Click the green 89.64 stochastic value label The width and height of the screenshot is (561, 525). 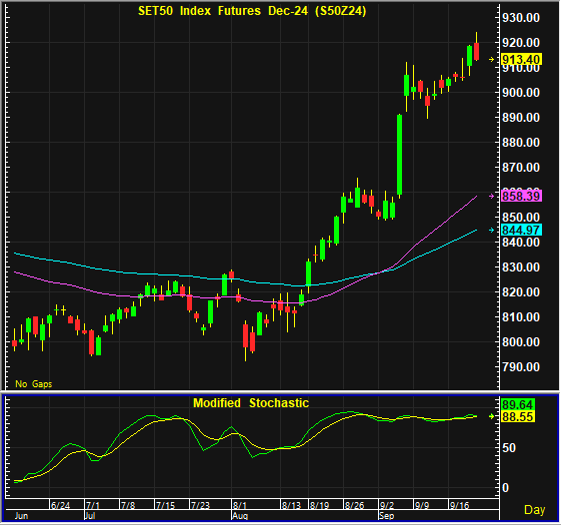point(518,405)
